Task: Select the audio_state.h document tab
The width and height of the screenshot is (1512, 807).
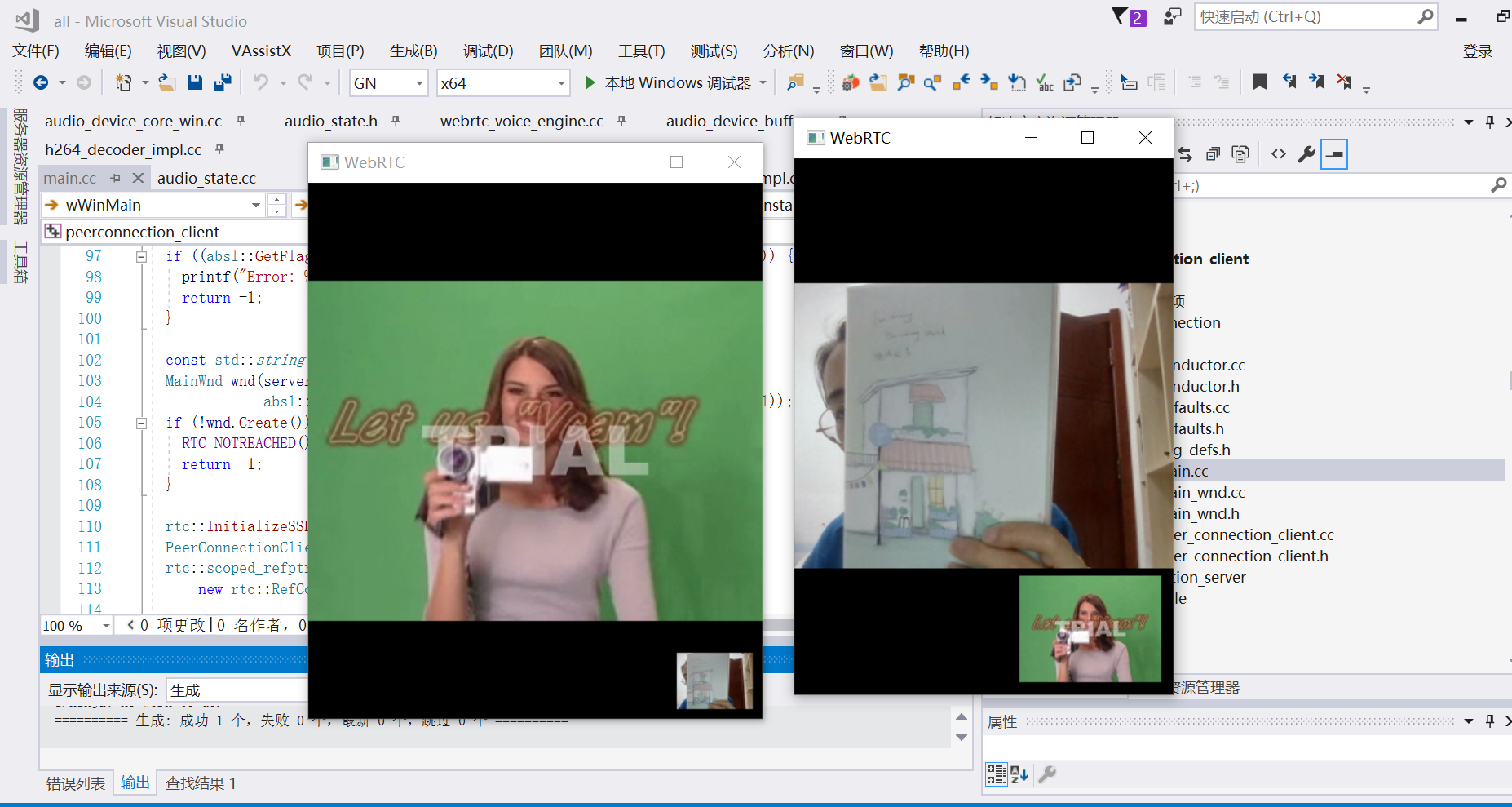Action: (x=330, y=121)
